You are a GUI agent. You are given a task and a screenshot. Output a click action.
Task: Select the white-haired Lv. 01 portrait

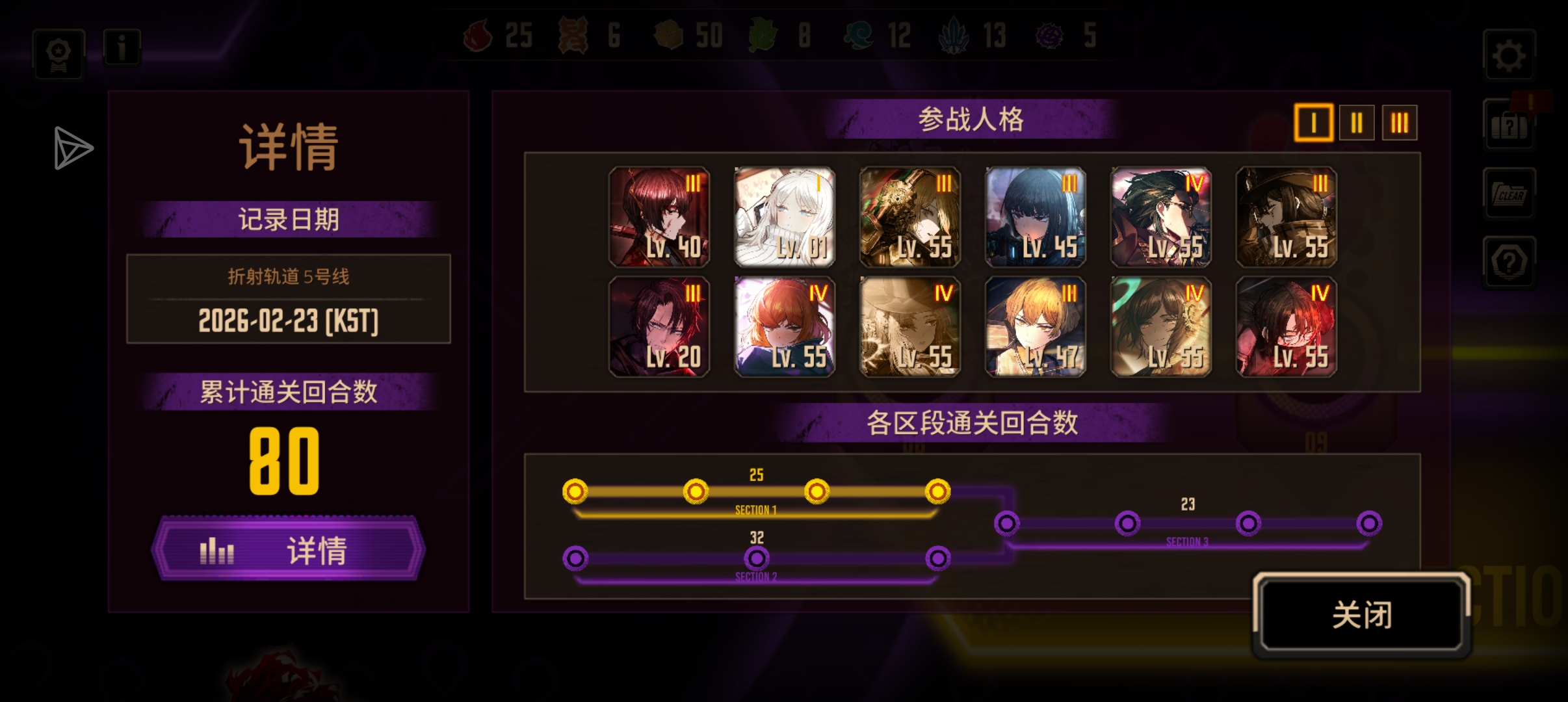[x=785, y=217]
